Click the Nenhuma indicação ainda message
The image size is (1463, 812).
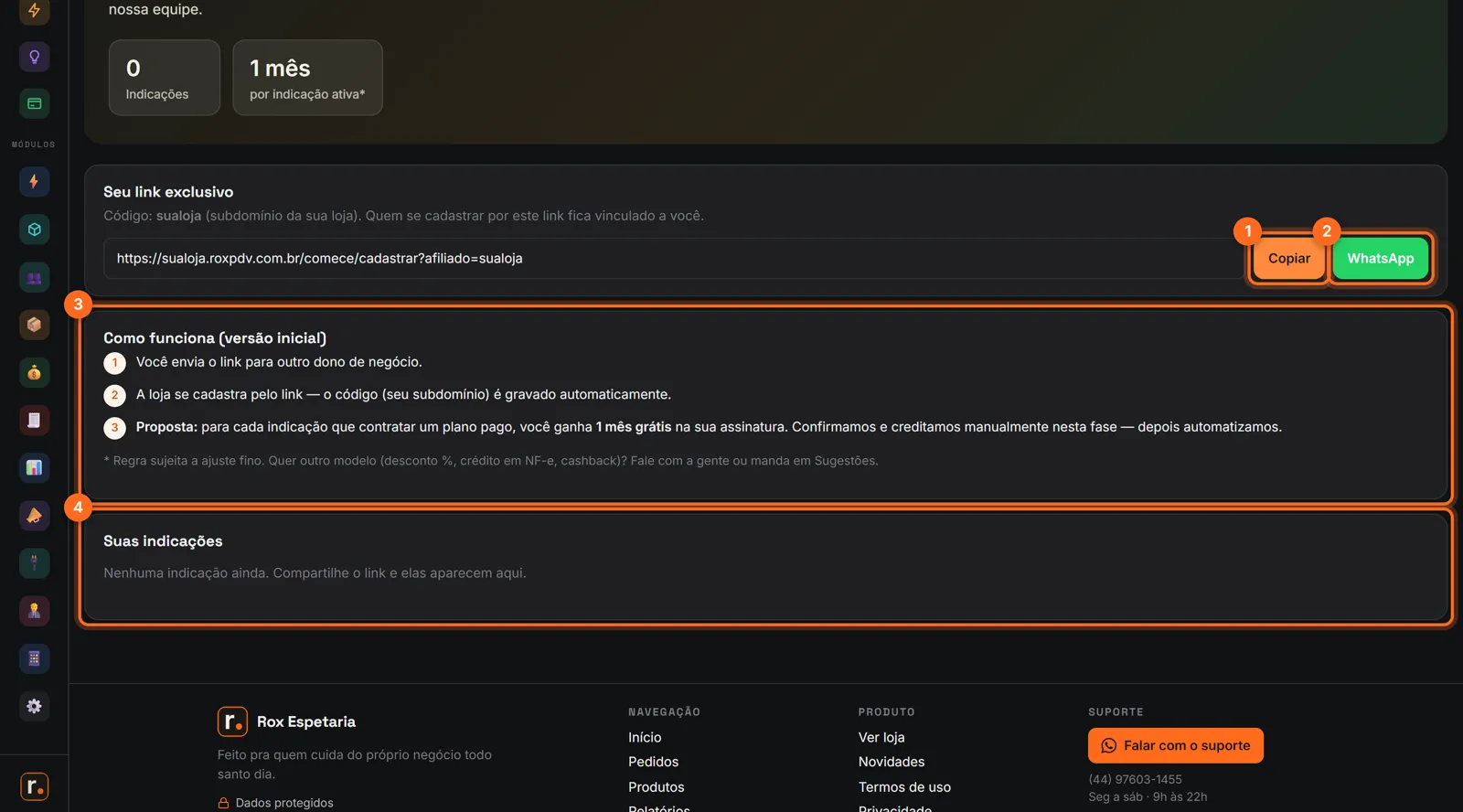click(x=315, y=573)
